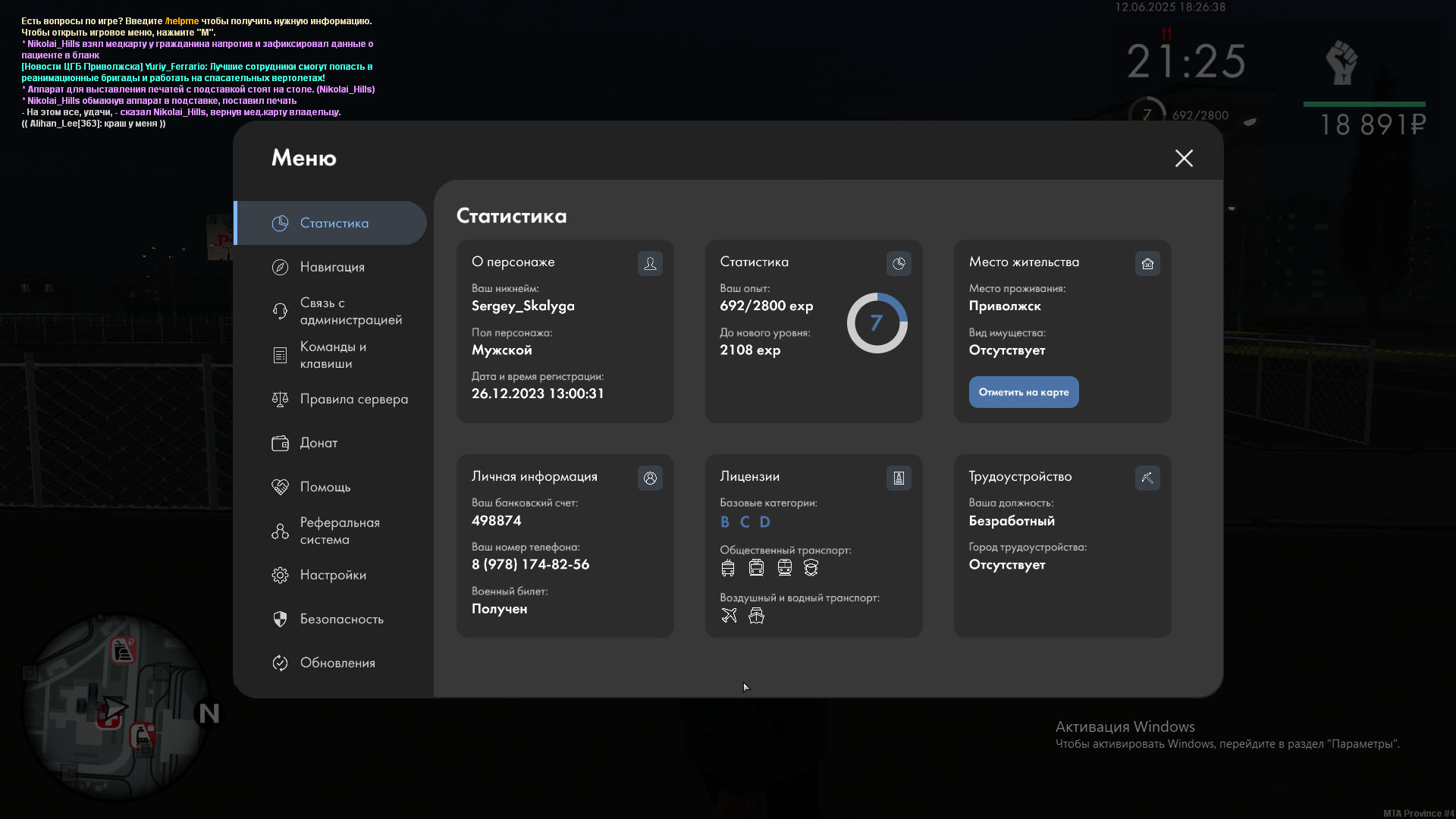Click the /helpme command in chat

click(182, 21)
